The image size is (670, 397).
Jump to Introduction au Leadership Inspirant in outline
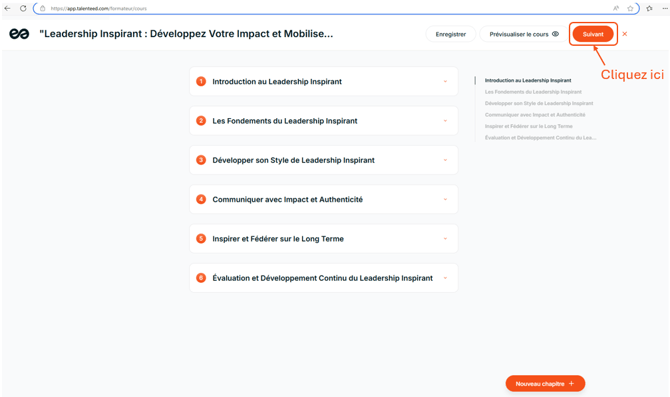(x=528, y=80)
